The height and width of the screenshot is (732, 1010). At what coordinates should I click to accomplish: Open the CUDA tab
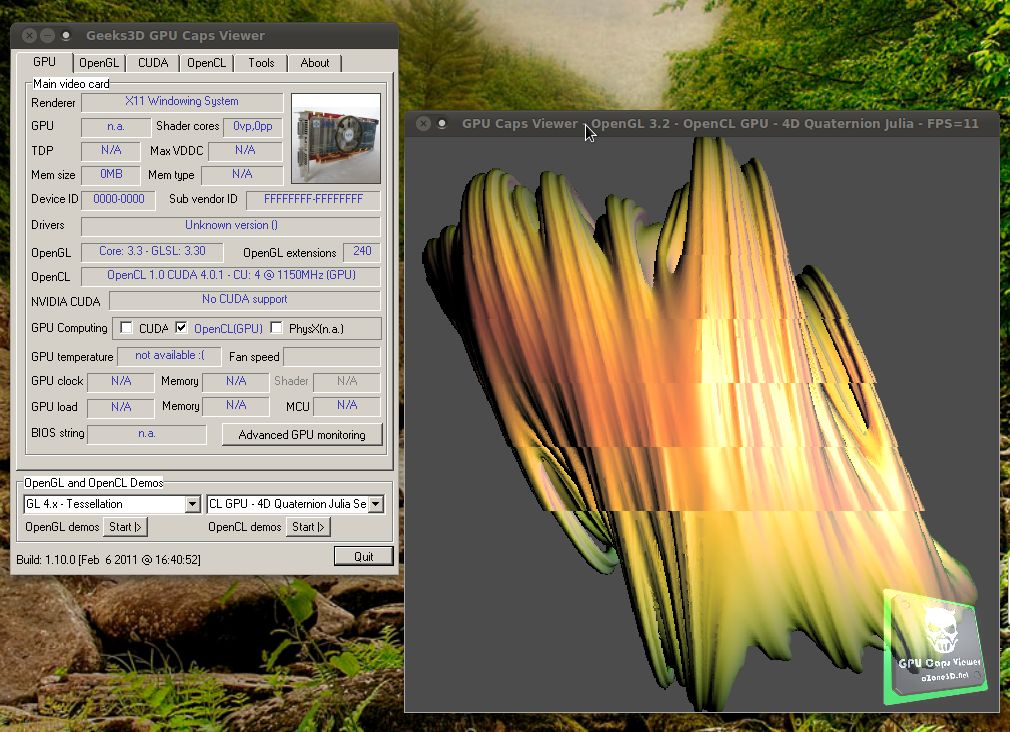point(153,63)
